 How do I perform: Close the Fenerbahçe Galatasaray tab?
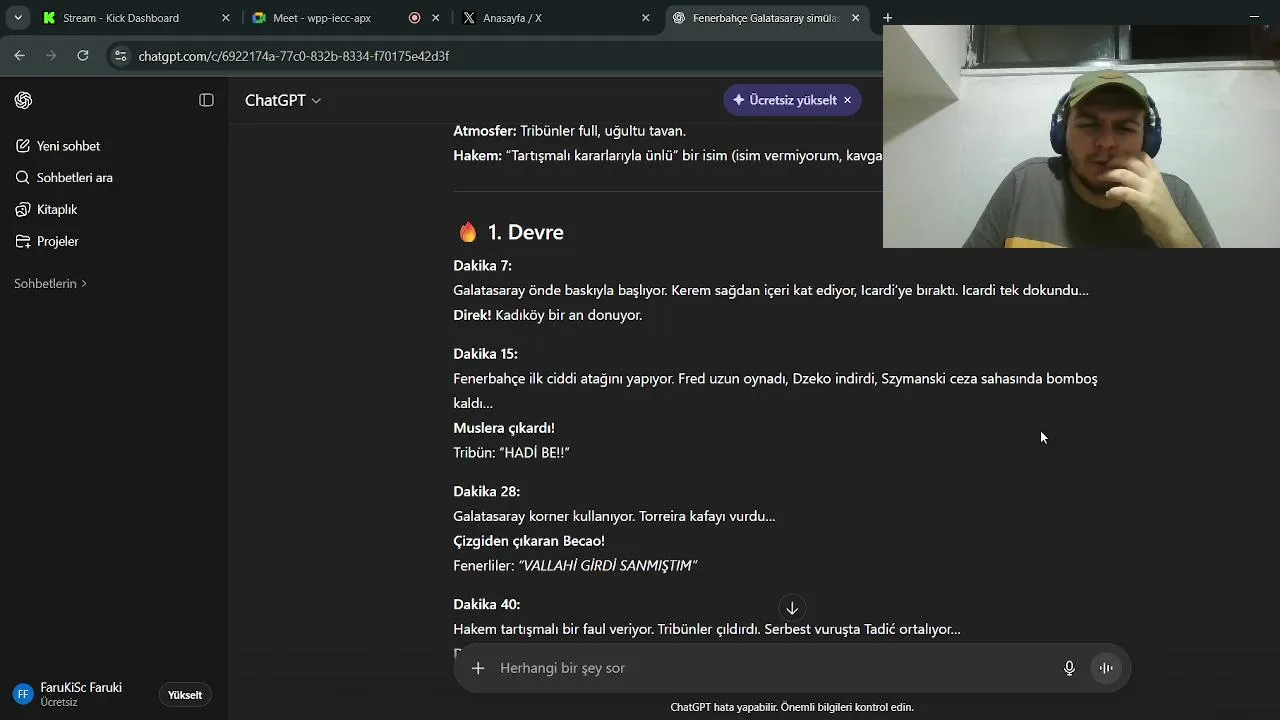[855, 18]
